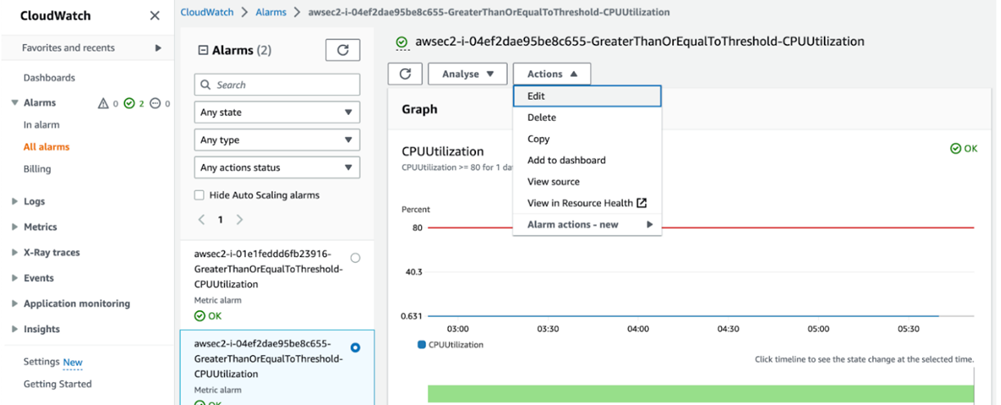Choose View in Resource Health
The width and height of the screenshot is (1001, 405).
coord(587,203)
